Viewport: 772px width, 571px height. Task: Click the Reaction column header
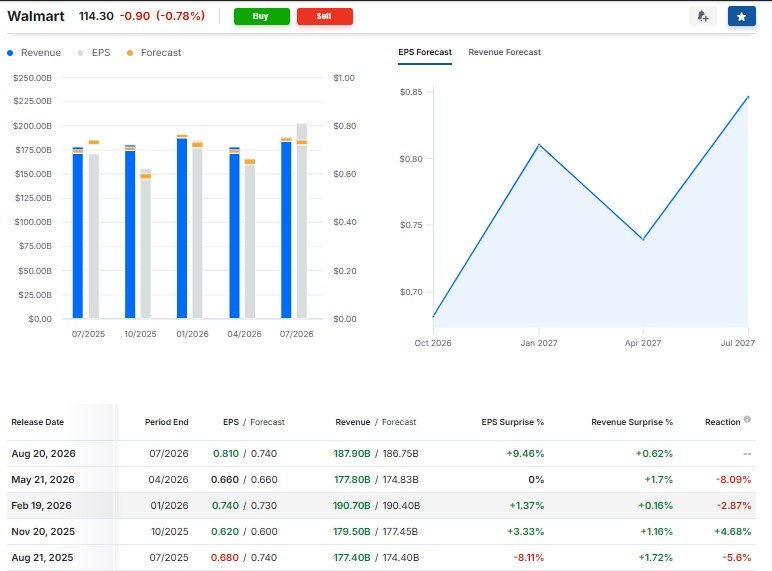click(722, 422)
